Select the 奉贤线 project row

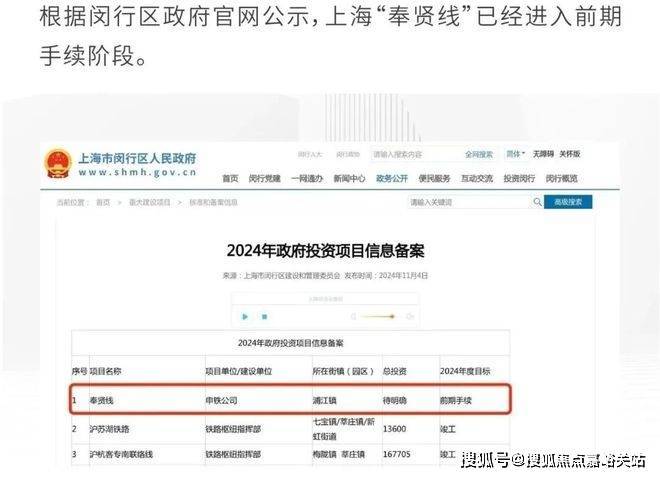tap(290, 399)
